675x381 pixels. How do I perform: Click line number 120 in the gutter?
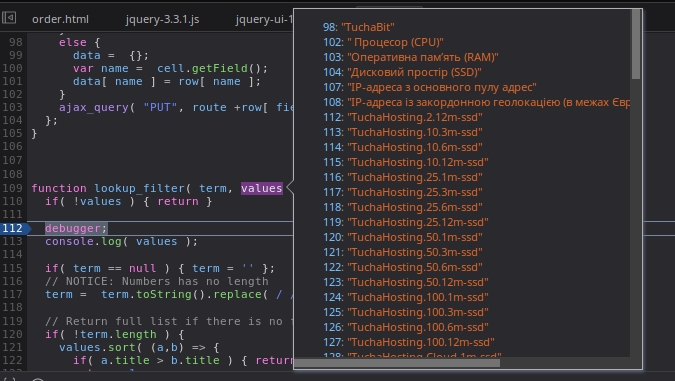[x=12, y=334]
